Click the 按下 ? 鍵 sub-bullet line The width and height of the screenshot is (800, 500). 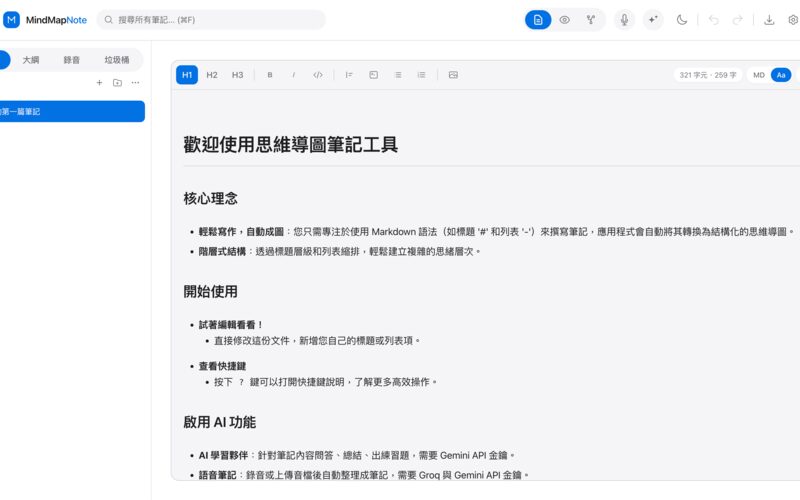tap(326, 382)
